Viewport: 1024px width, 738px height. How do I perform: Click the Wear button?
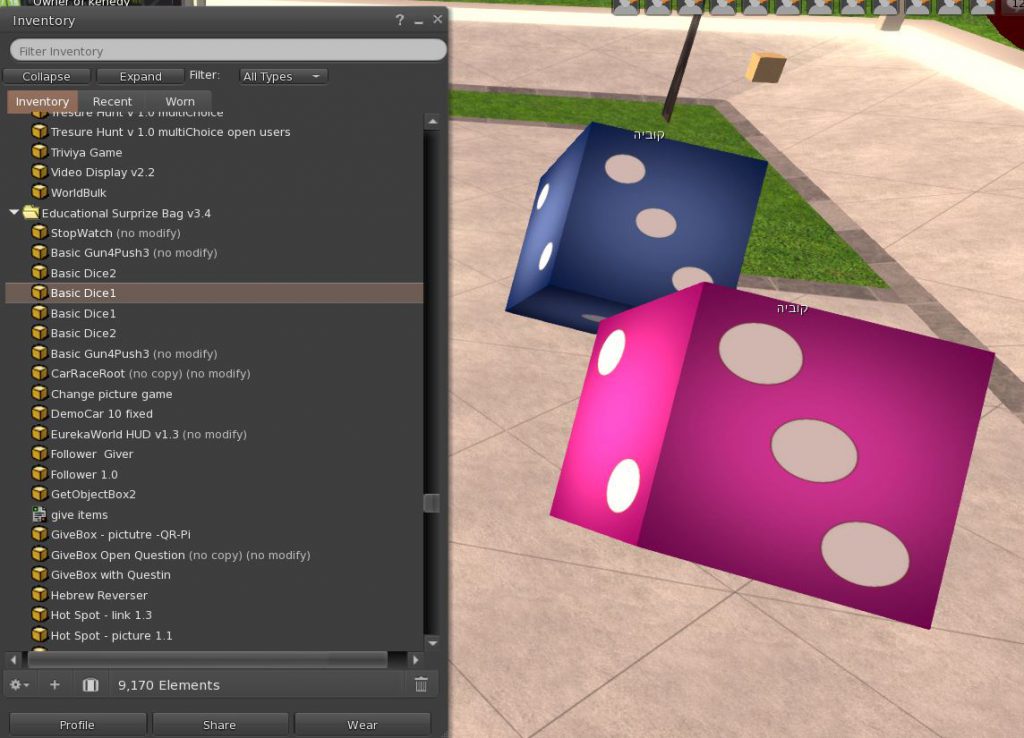(362, 725)
